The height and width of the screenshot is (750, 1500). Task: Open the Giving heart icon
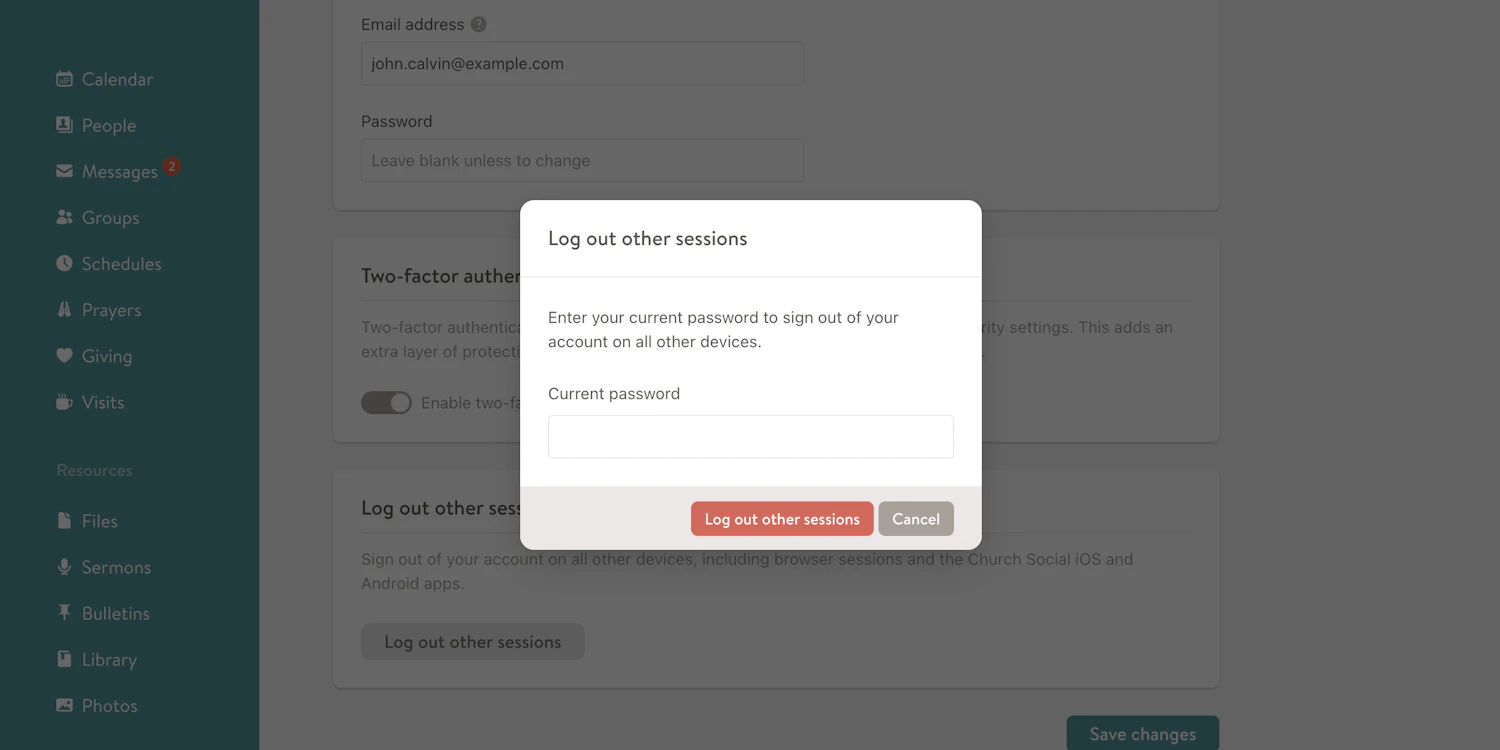(x=63, y=355)
